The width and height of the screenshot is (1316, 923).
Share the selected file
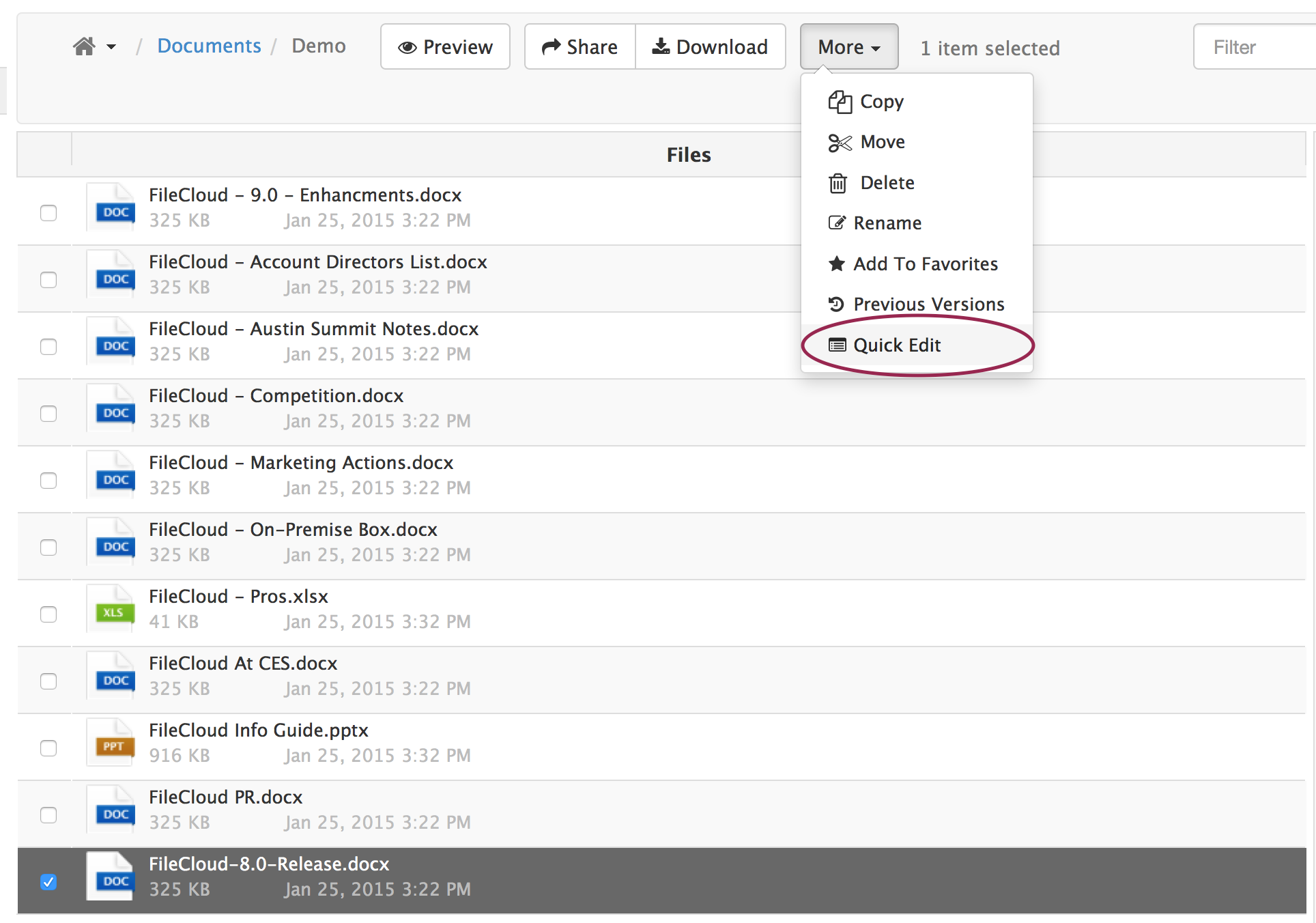(580, 46)
